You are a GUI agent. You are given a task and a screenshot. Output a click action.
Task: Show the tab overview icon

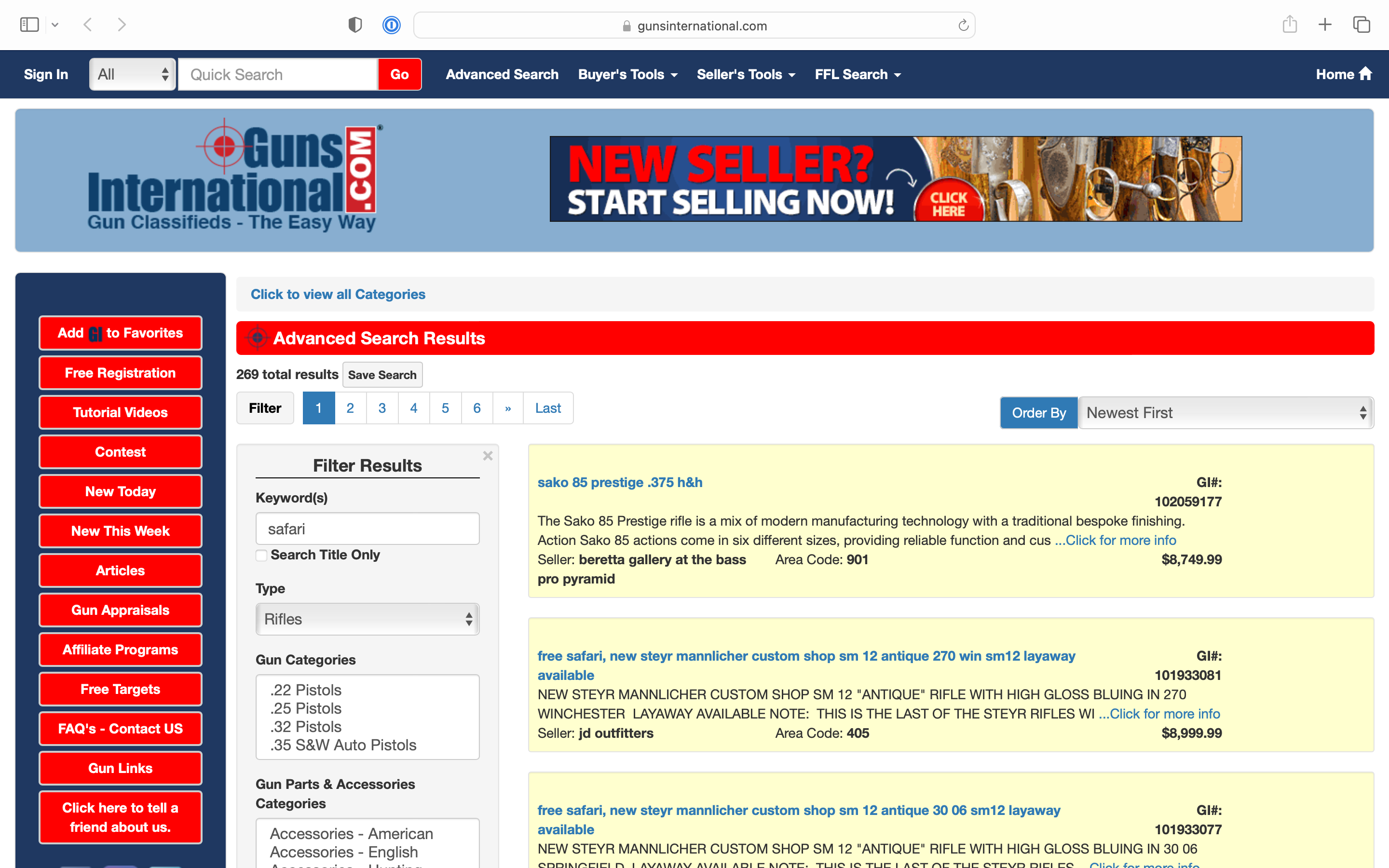(x=1362, y=25)
